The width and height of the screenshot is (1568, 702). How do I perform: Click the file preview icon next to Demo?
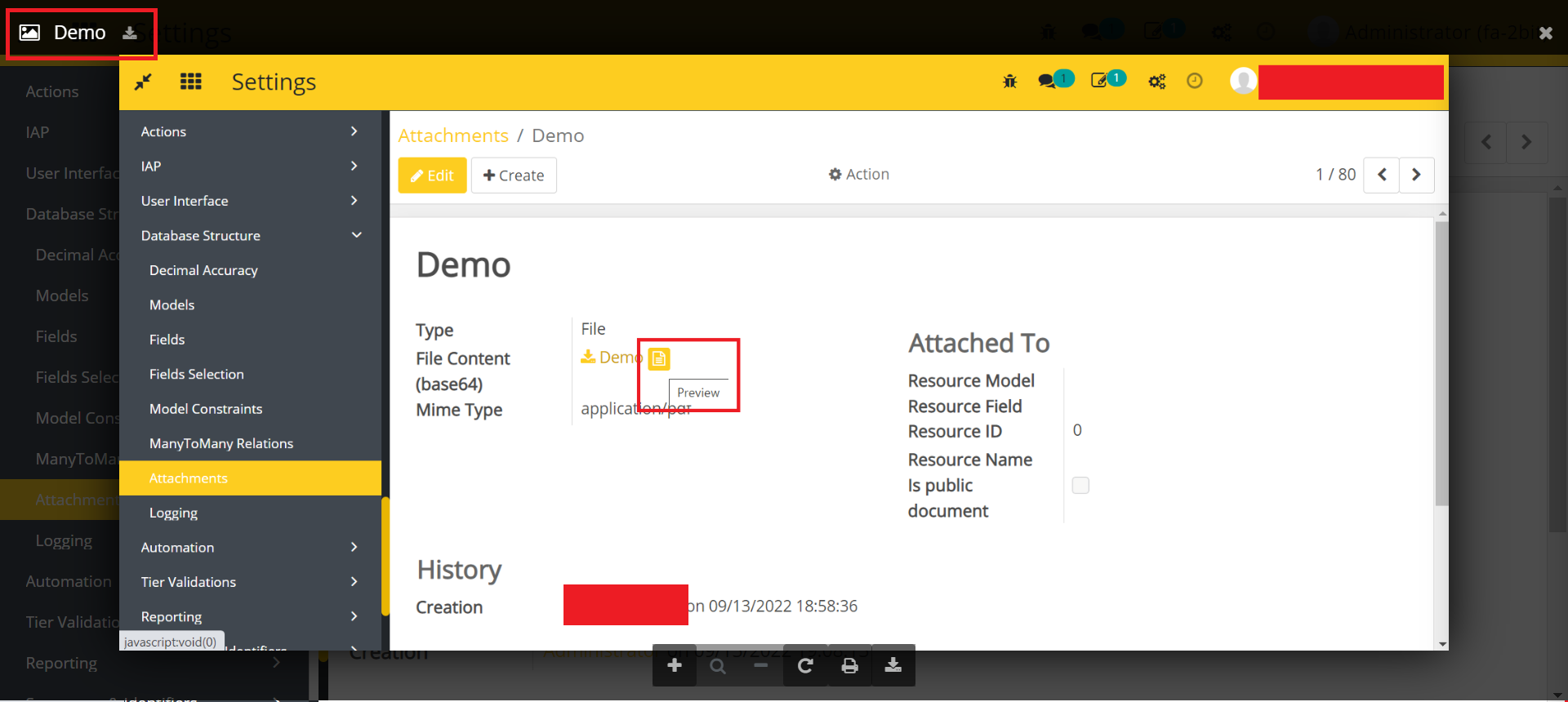tap(658, 358)
